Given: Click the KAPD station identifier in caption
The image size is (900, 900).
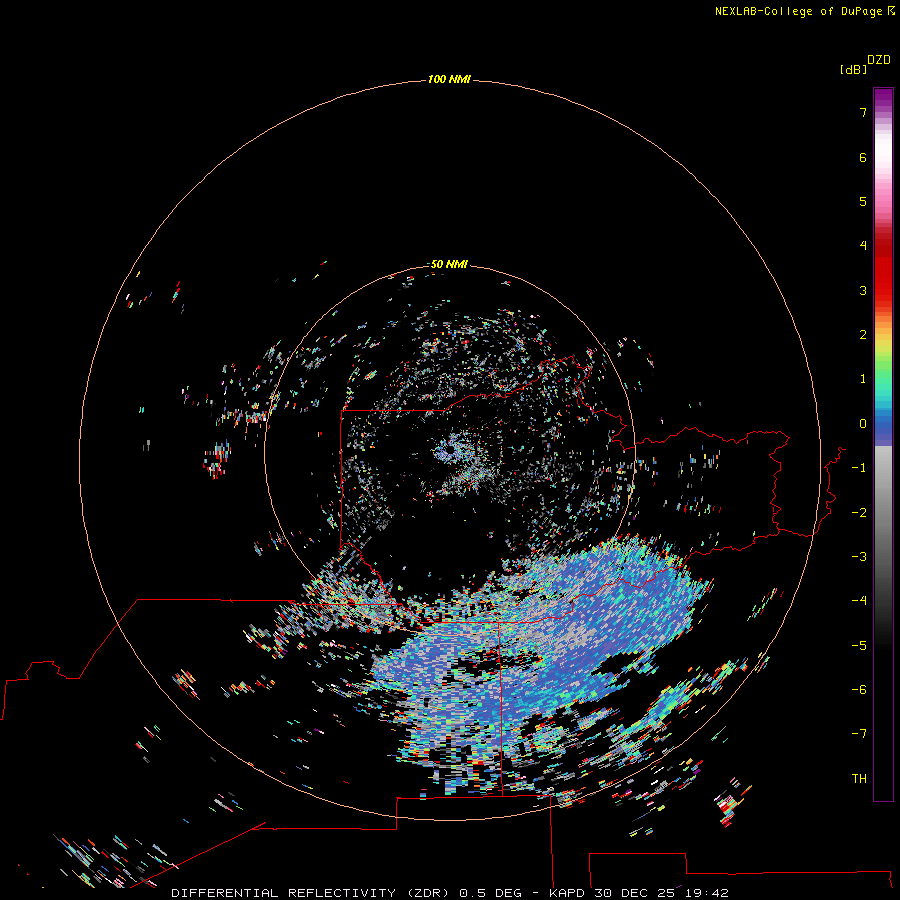Looking at the screenshot, I should tap(567, 893).
